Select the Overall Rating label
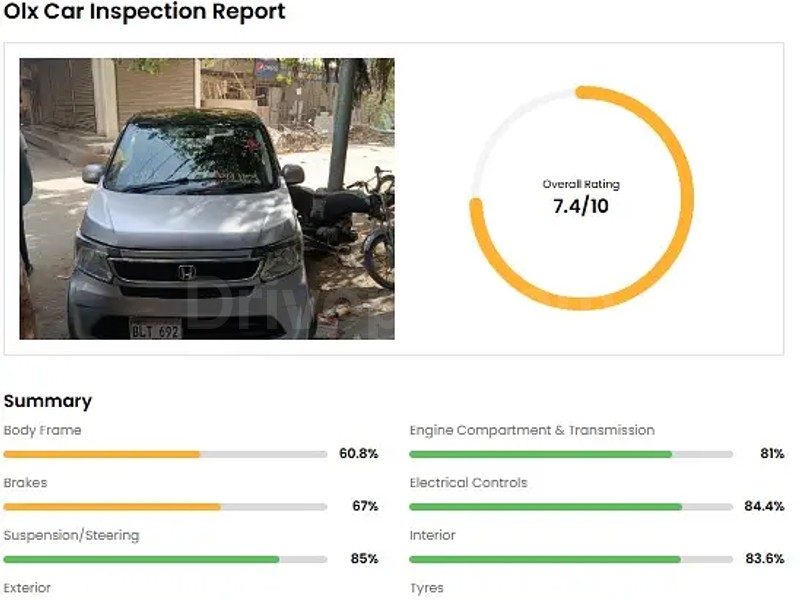Viewport: 800px width, 600px height. point(581,184)
